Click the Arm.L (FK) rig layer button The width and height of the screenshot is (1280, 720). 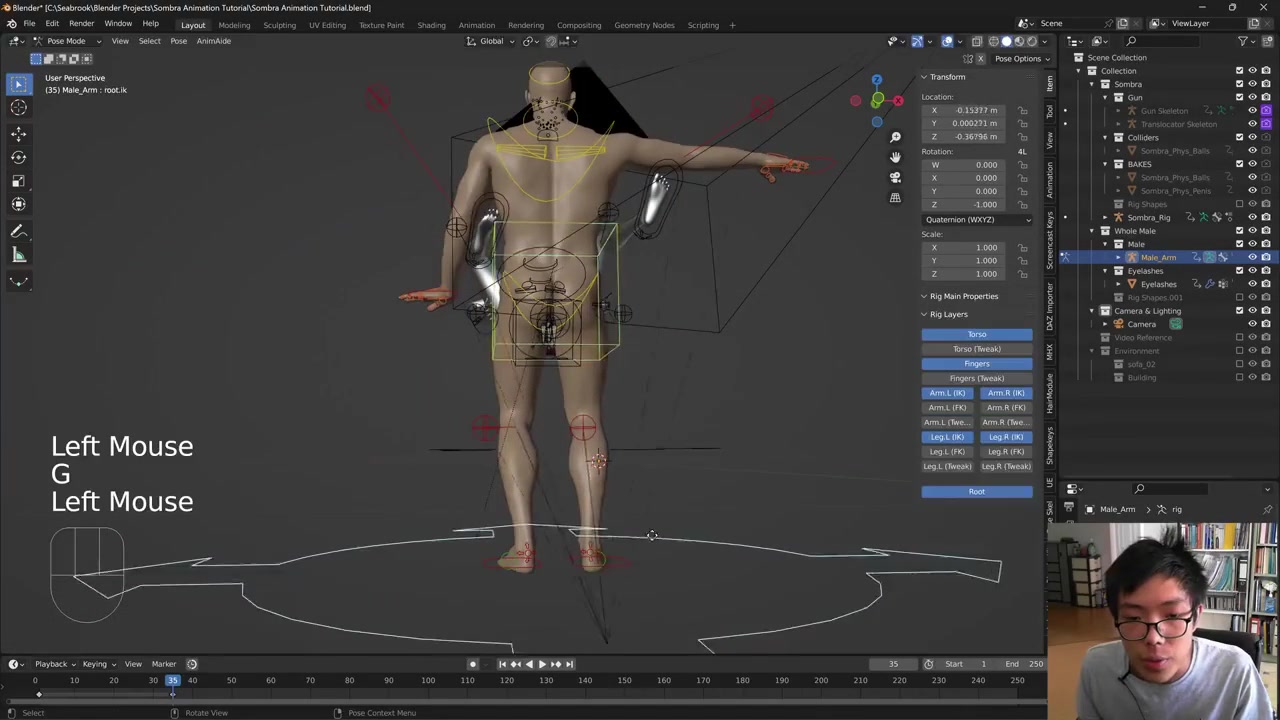[x=948, y=407]
